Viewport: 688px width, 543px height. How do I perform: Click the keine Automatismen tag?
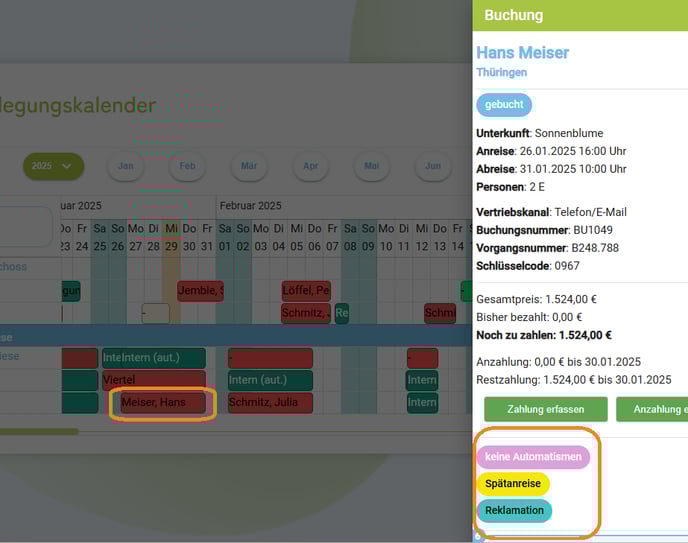click(533, 457)
